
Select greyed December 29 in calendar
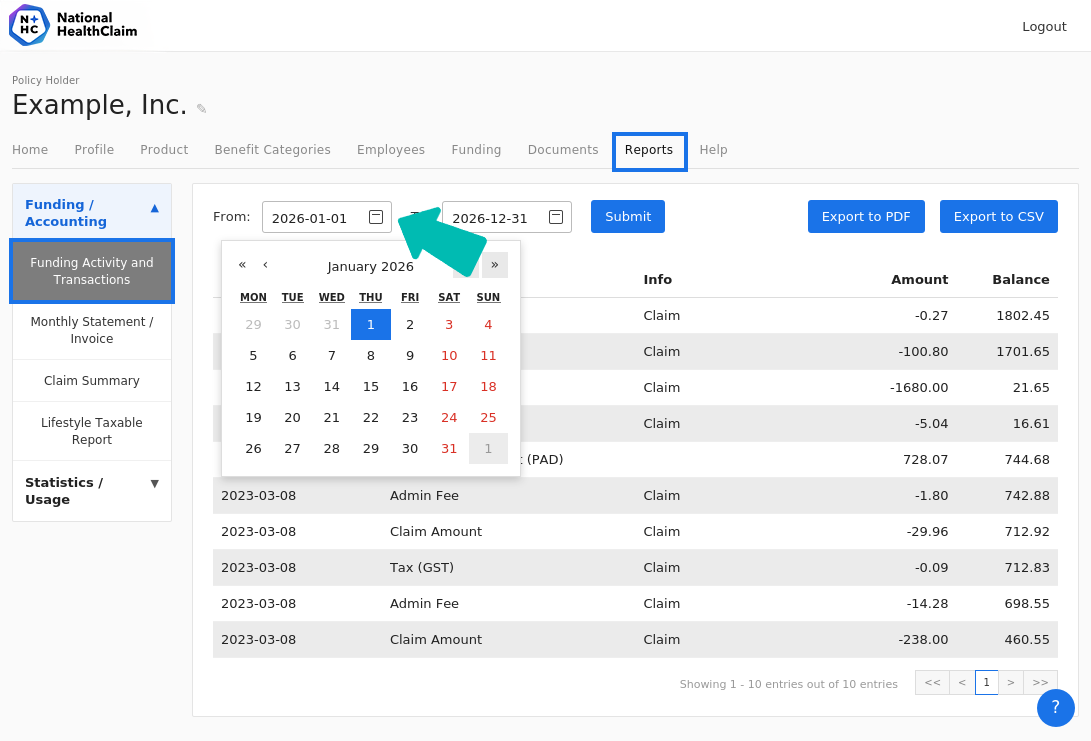(x=253, y=324)
